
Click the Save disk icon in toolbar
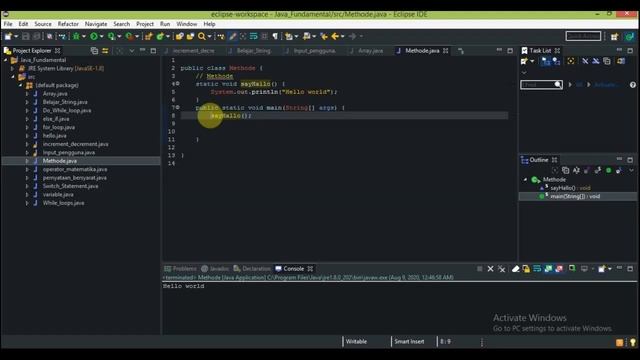click(x=26, y=36)
